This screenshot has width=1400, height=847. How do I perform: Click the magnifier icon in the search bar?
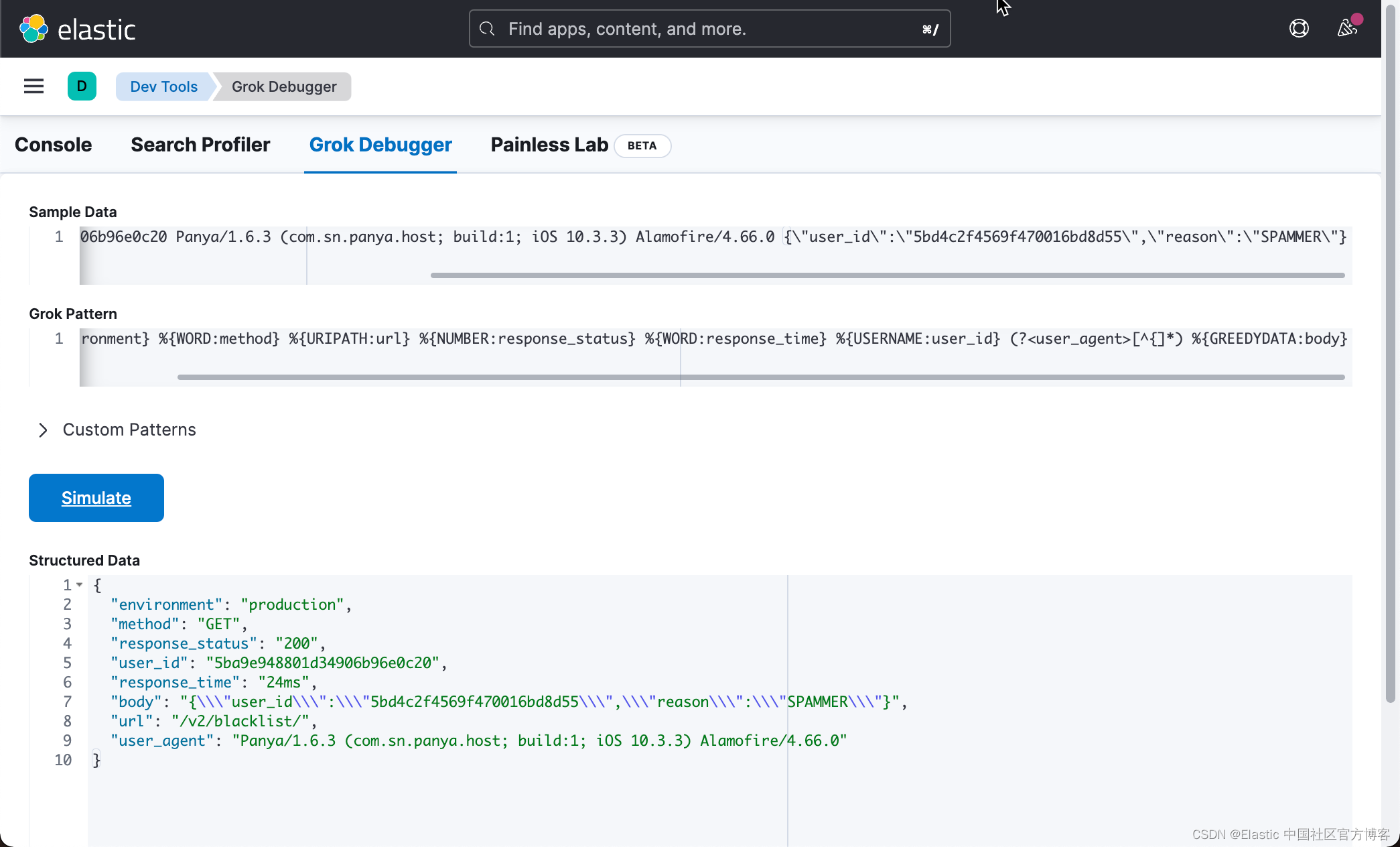(486, 29)
